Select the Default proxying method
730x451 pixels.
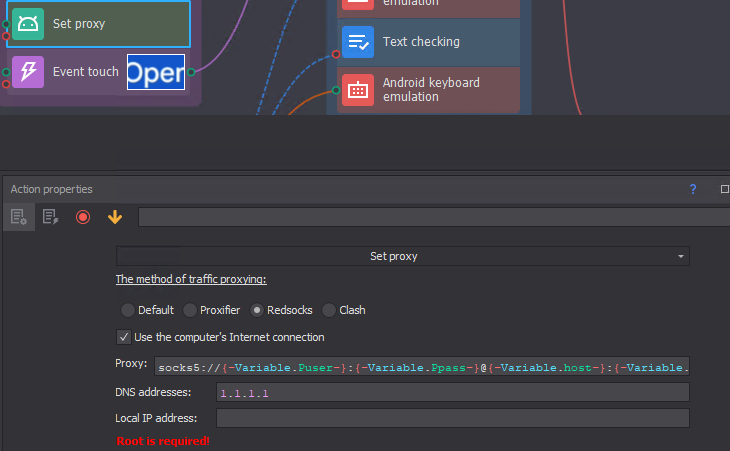128,310
